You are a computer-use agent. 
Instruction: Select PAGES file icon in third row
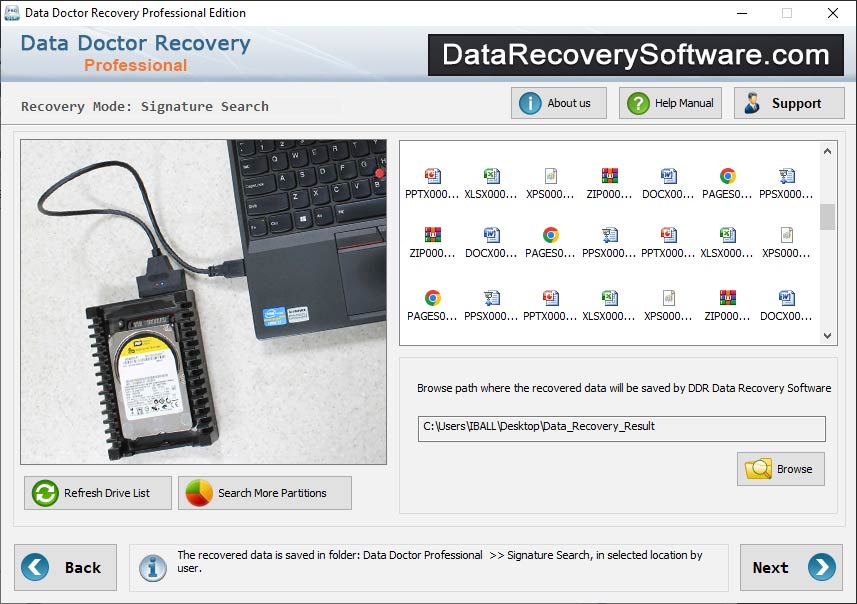(x=432, y=297)
